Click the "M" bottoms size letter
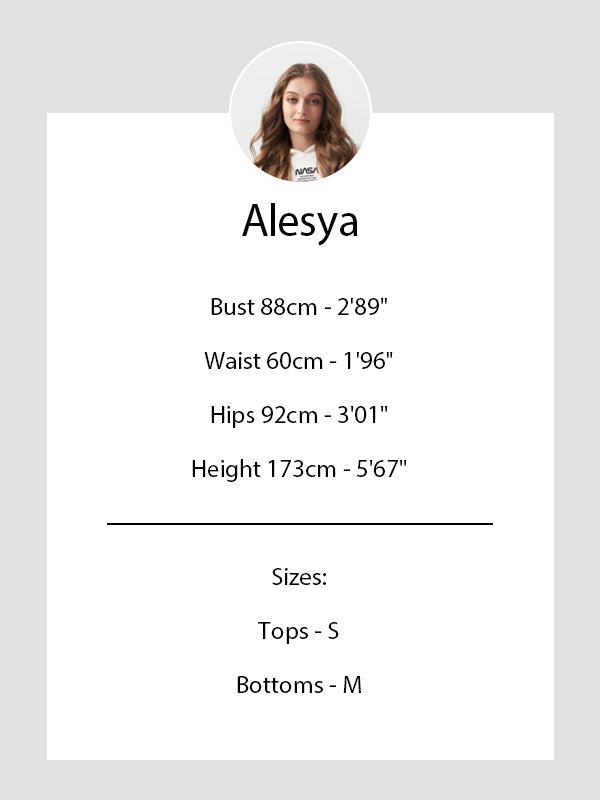This screenshot has width=600, height=800. 352,685
